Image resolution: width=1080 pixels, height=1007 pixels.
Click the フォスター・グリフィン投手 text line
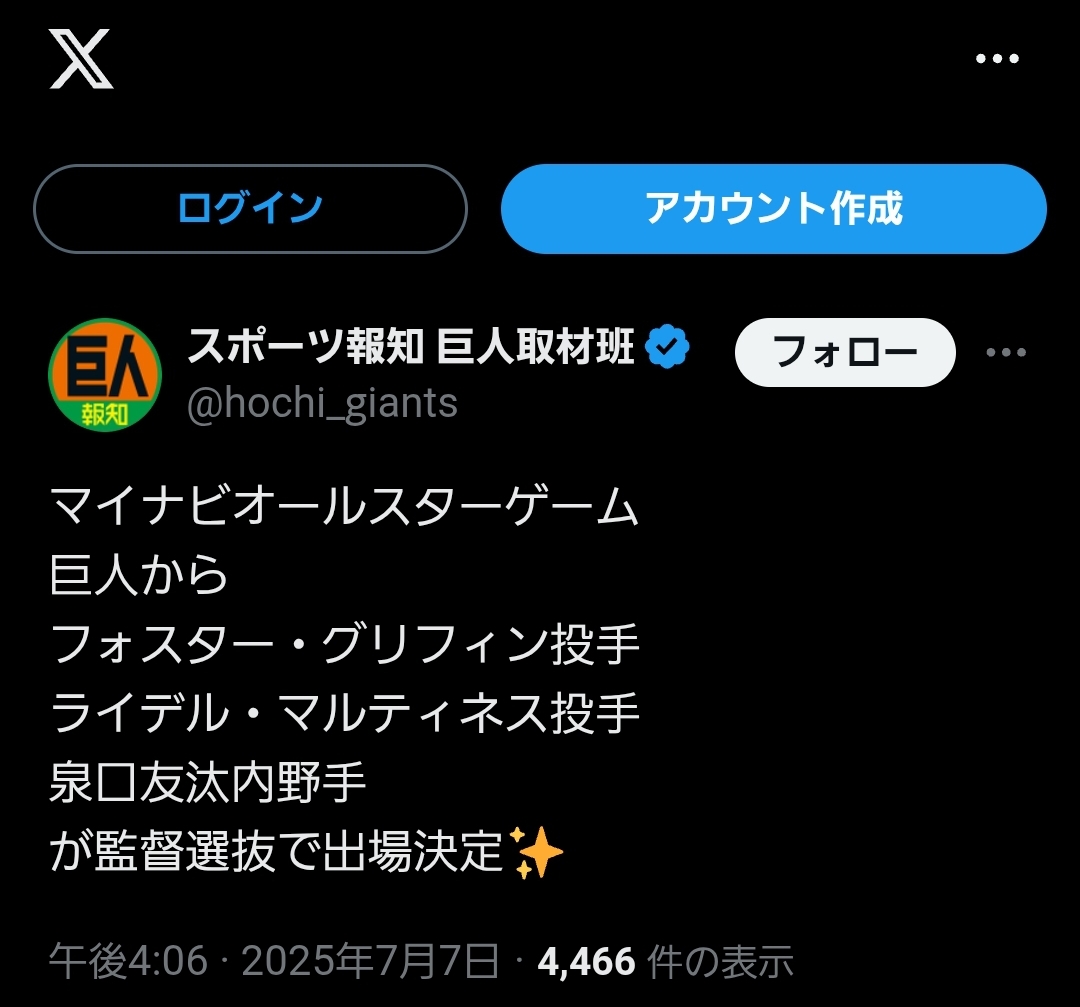344,644
